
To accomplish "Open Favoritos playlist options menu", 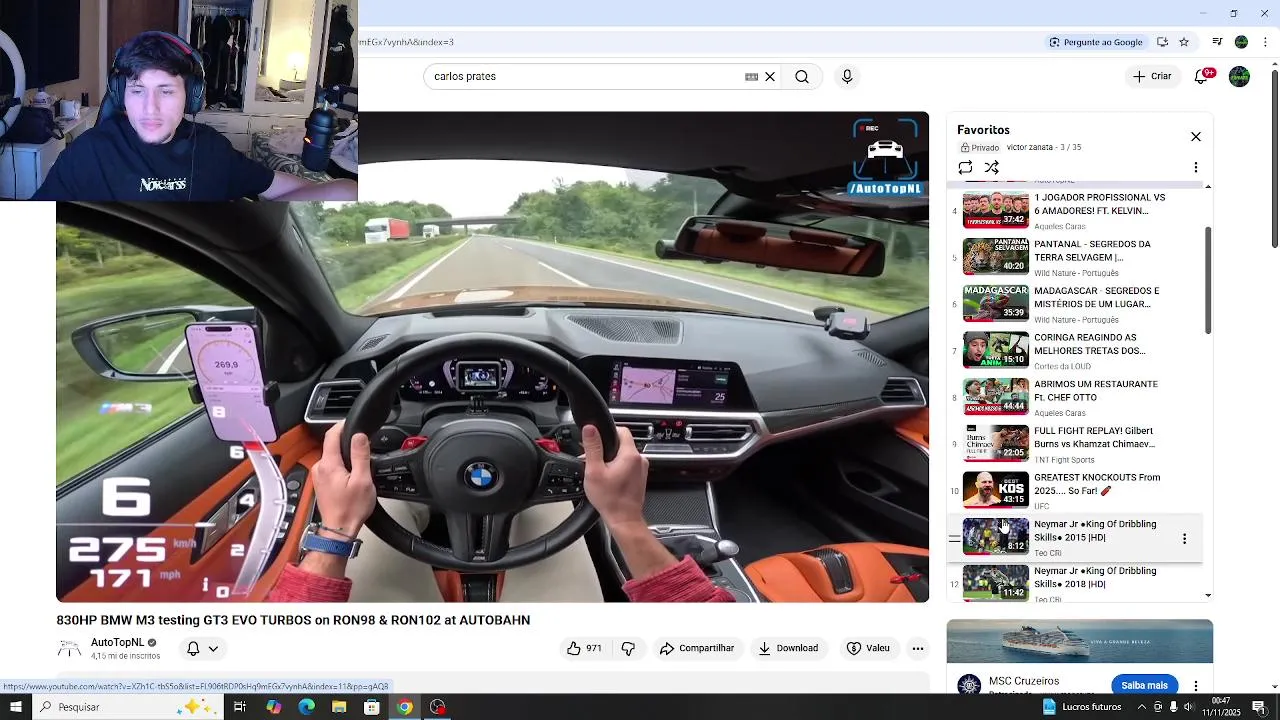I will click(x=1196, y=168).
